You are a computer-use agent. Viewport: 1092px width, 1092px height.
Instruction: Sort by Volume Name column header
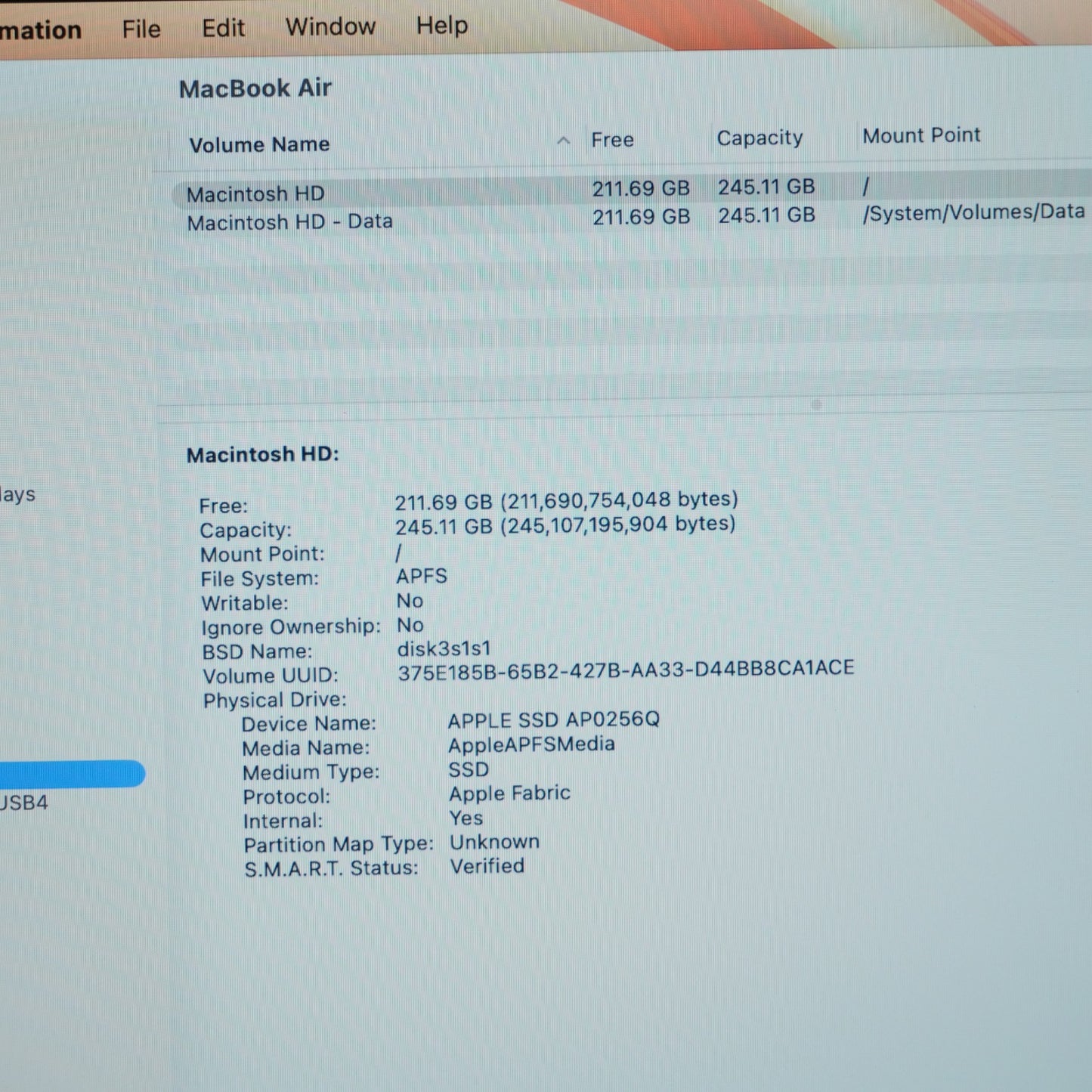(259, 144)
